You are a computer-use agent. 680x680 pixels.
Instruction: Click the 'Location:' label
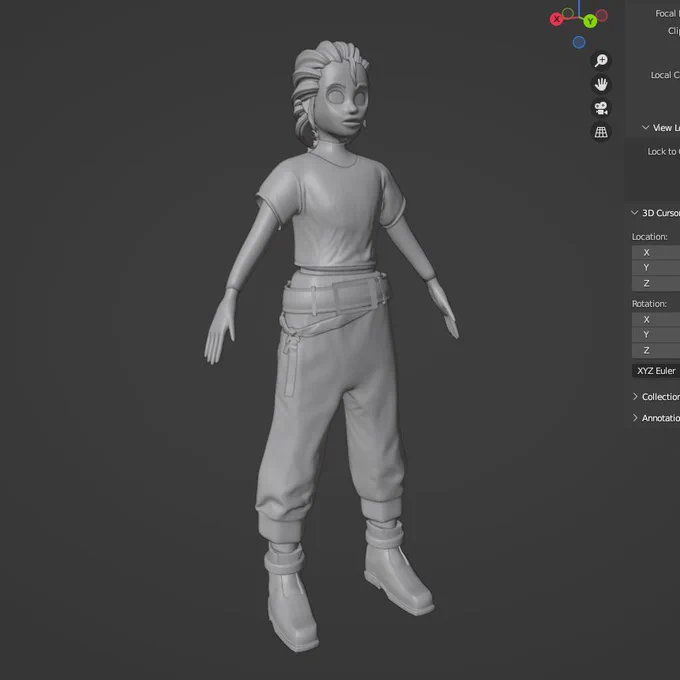[x=649, y=237]
